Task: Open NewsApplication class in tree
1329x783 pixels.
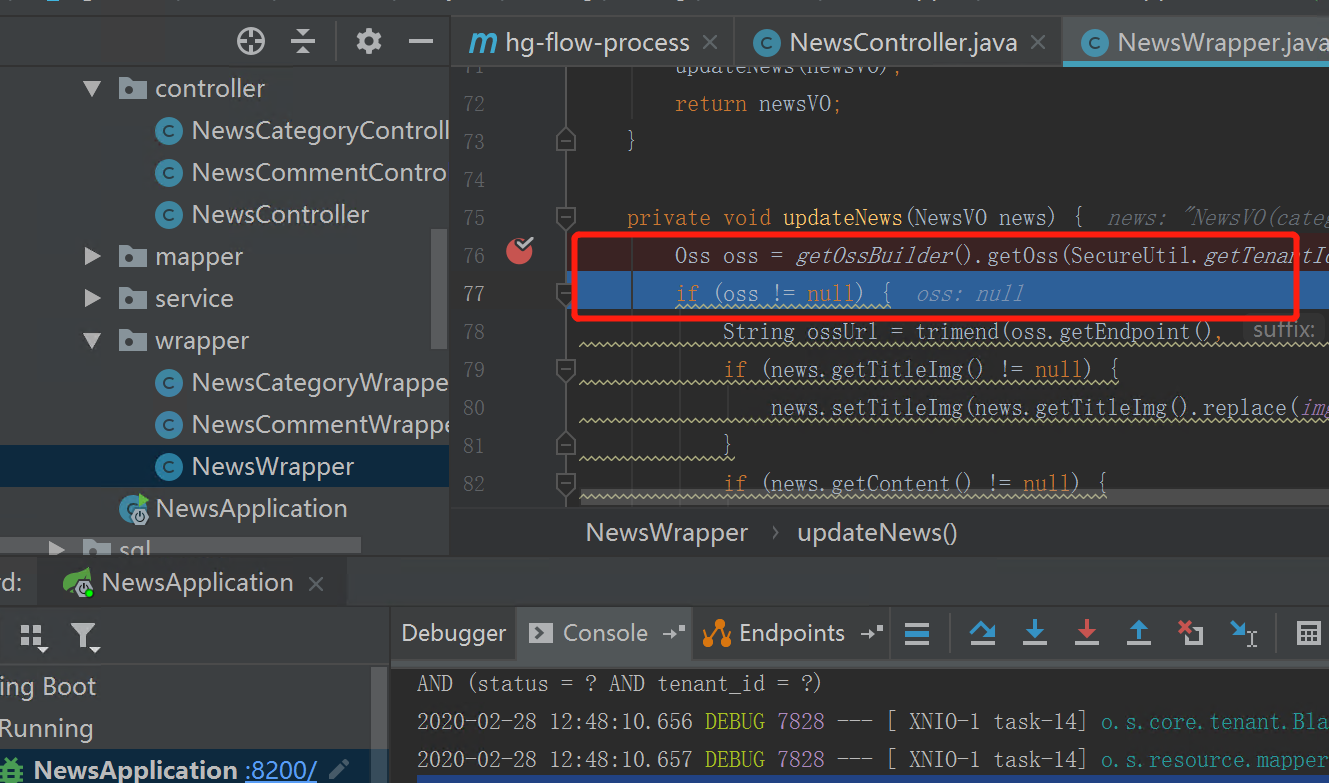Action: pyautogui.click(x=233, y=509)
